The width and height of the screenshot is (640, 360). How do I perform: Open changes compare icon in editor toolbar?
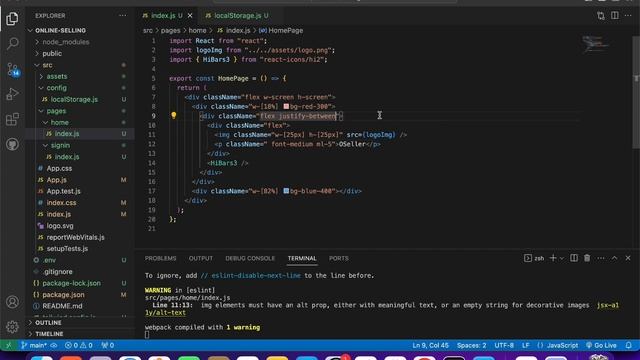click(x=600, y=16)
